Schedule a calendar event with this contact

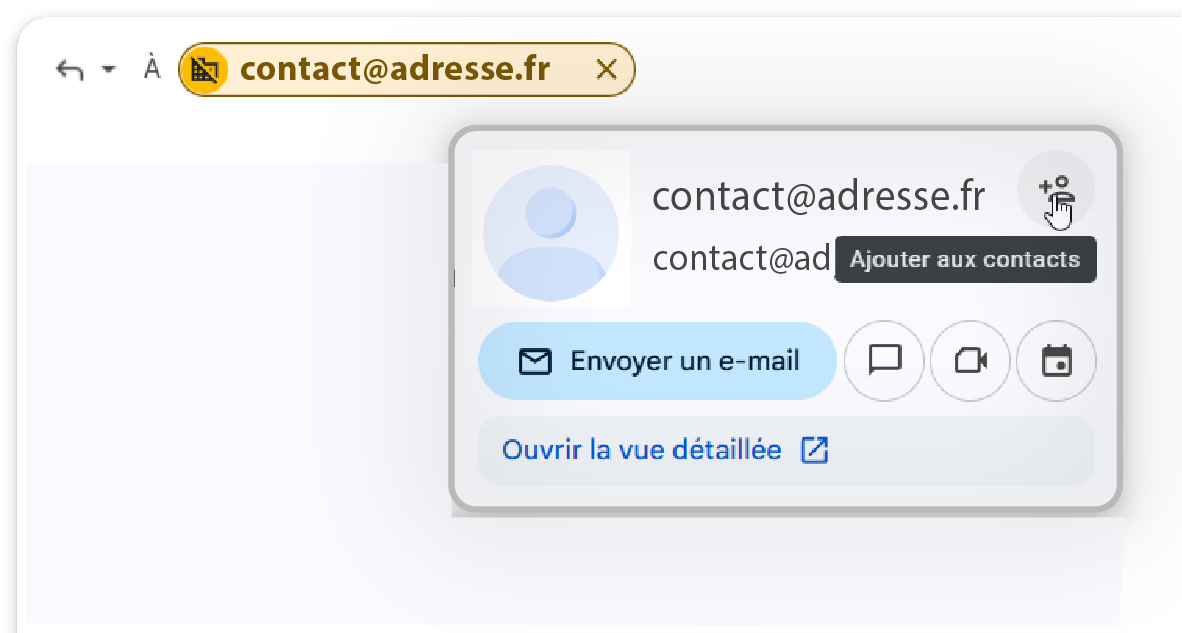point(1056,360)
